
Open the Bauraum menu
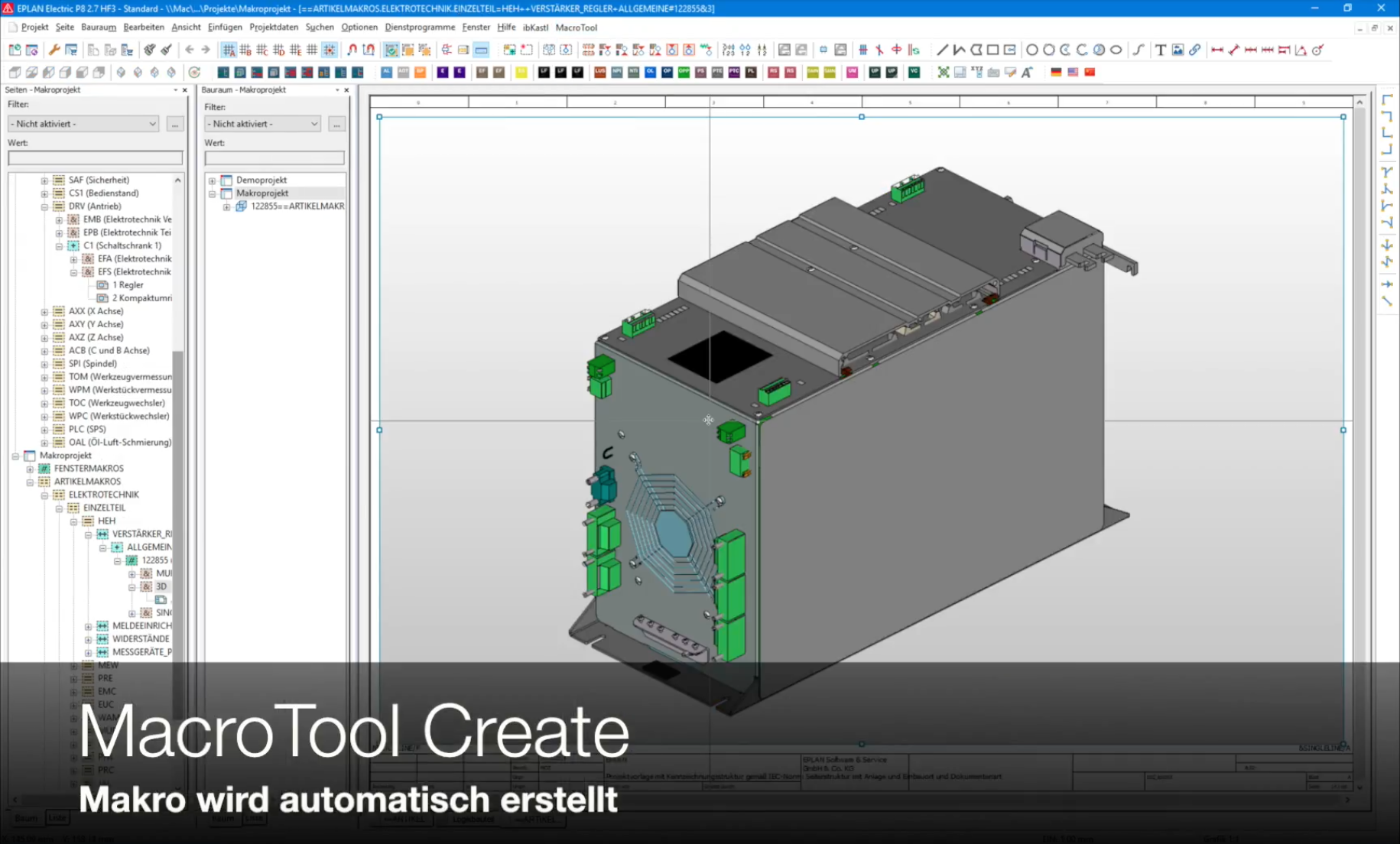click(99, 27)
